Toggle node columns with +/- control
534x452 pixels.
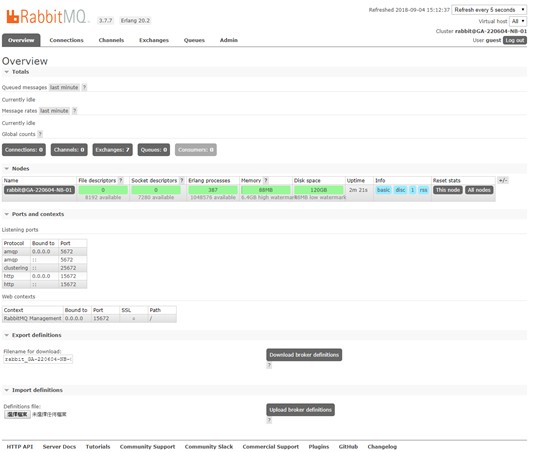click(x=503, y=181)
